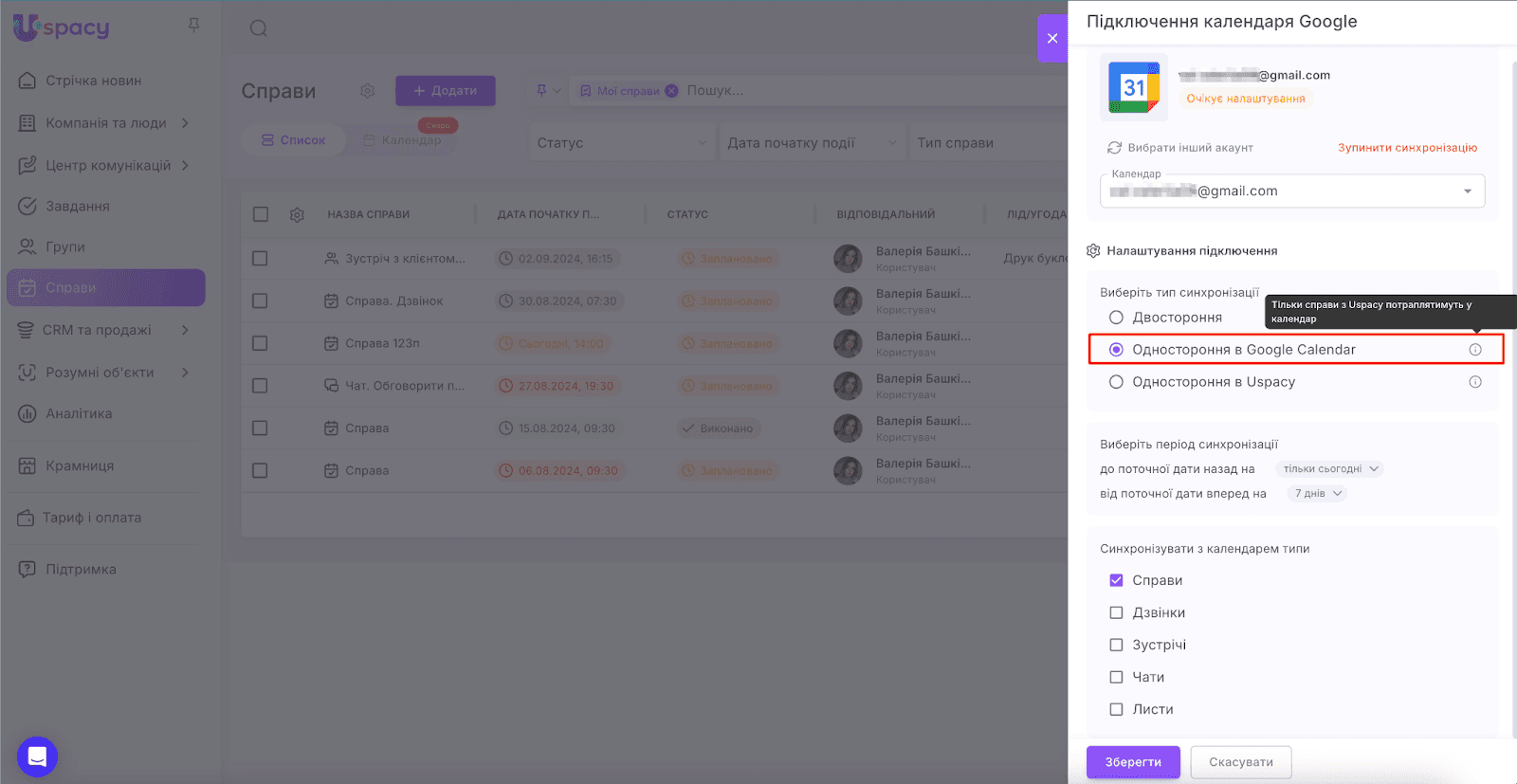Click the Uspacy logo
Viewport: 1517px width, 784px height.
point(62,27)
